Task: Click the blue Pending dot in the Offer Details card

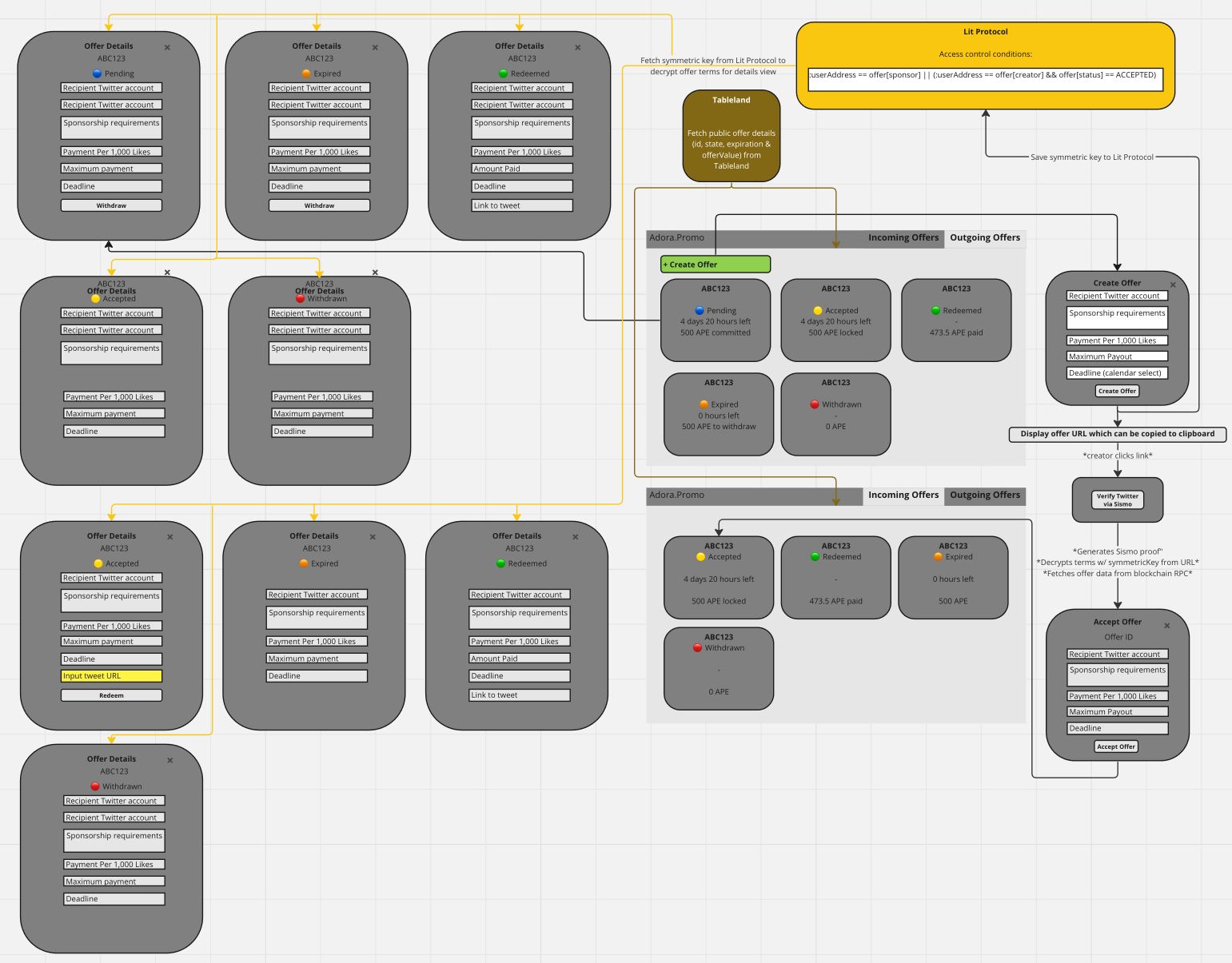Action: [98, 74]
